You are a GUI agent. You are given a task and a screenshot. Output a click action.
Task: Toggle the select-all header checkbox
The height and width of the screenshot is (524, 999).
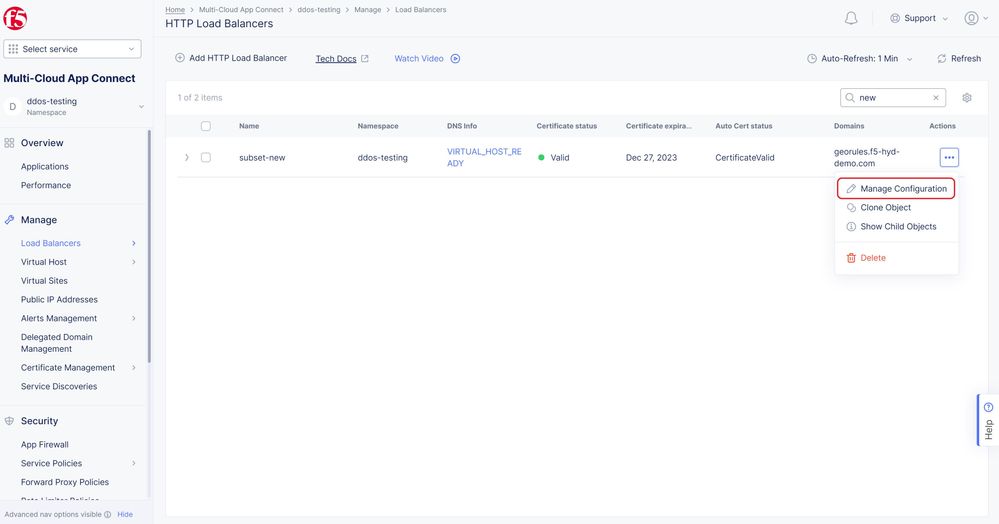point(206,126)
